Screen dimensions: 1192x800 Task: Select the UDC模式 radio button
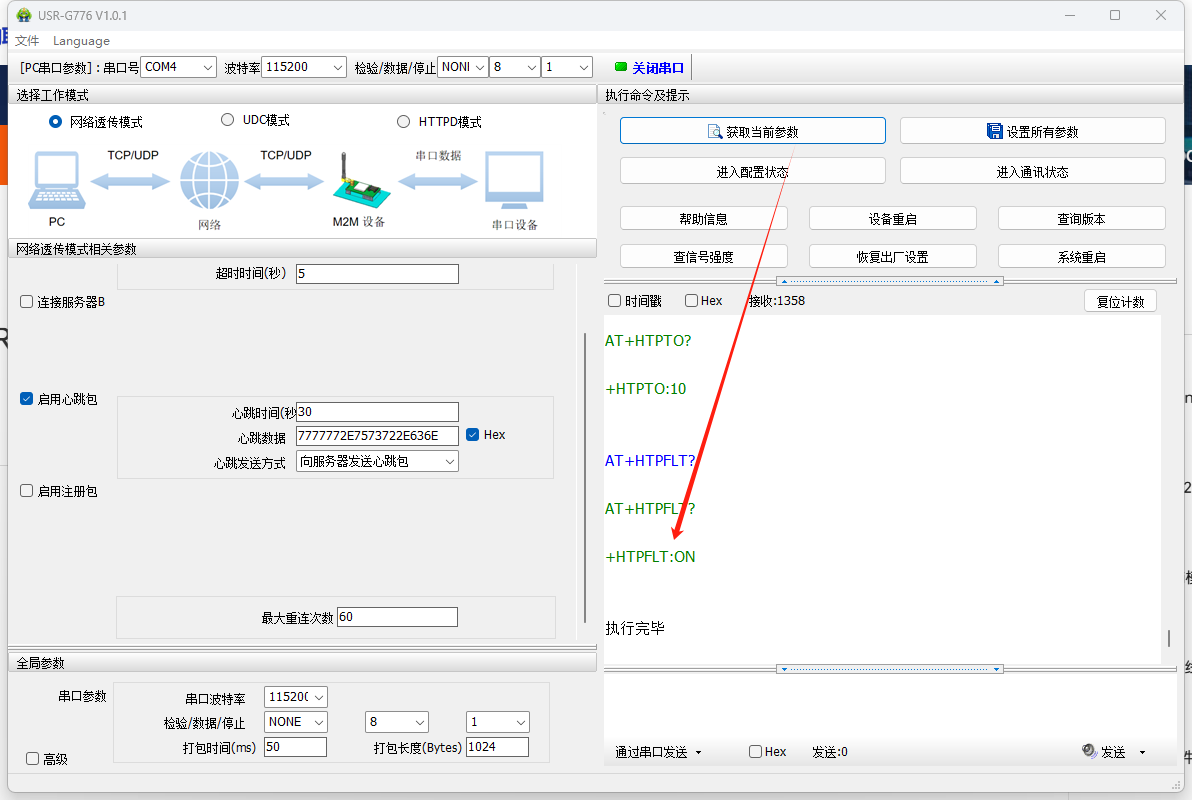[226, 120]
